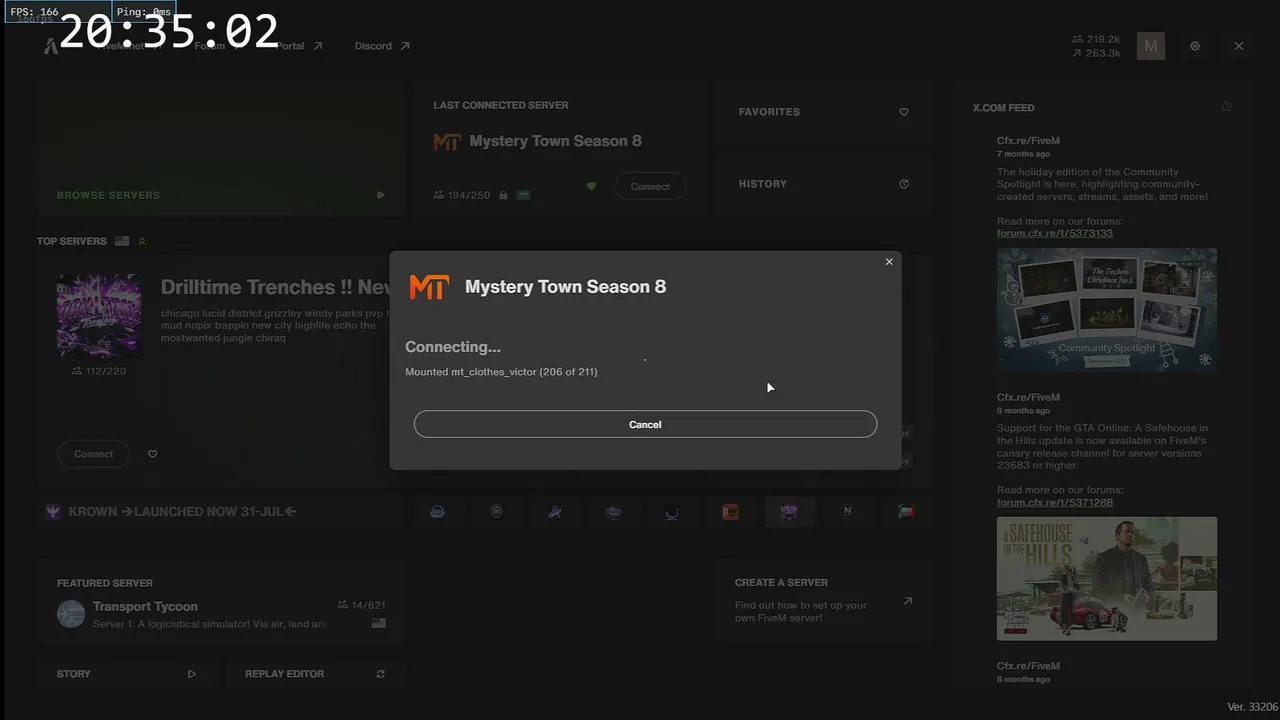Image resolution: width=1280 pixels, height=720 pixels.
Task: Open KROWN launched now server banner
Action: (x=220, y=512)
